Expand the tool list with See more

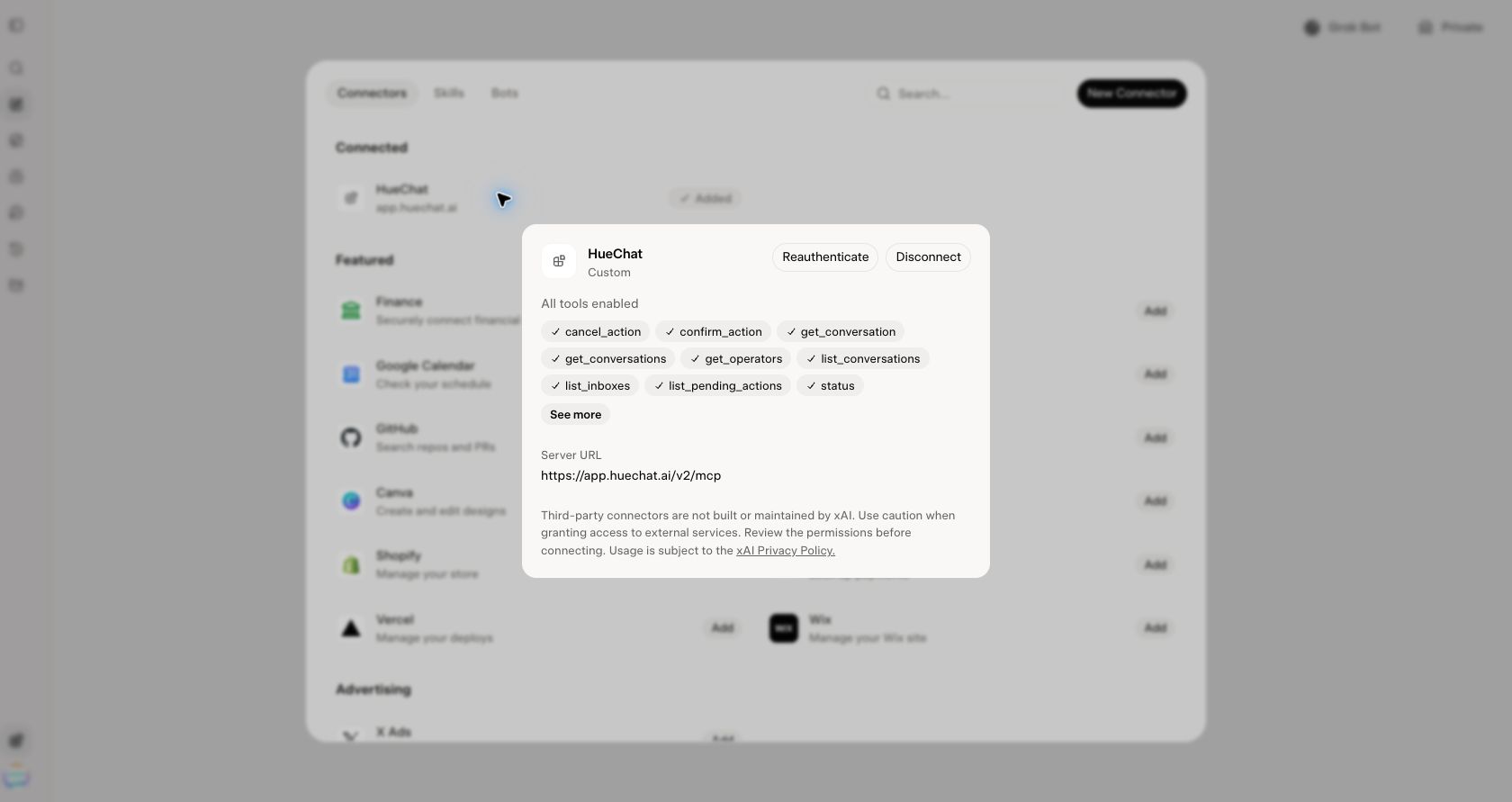[x=575, y=415]
